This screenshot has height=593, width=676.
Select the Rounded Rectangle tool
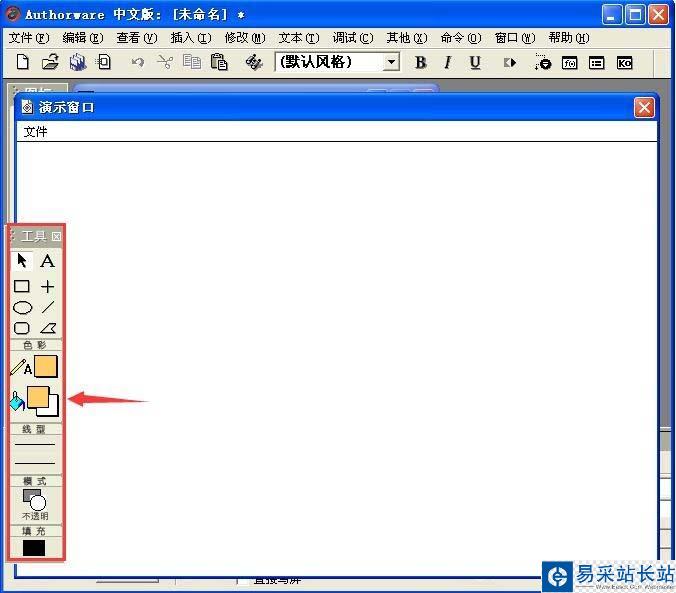click(x=22, y=328)
